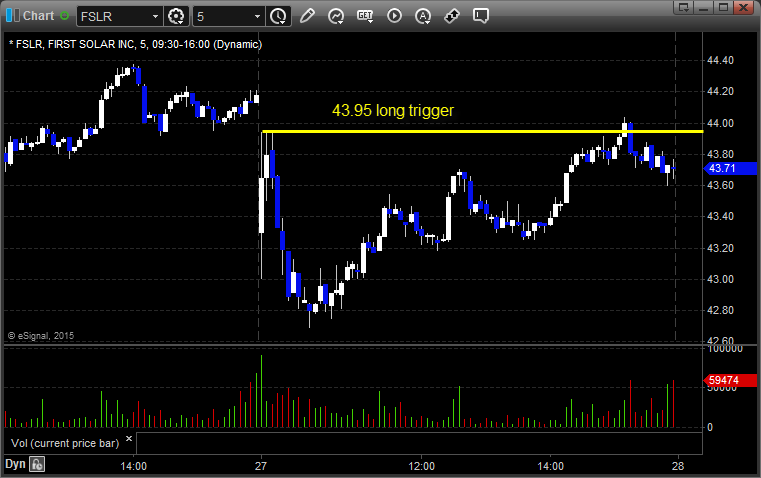Click the Vol (current price bar) label
The image size is (761, 478).
(x=65, y=443)
